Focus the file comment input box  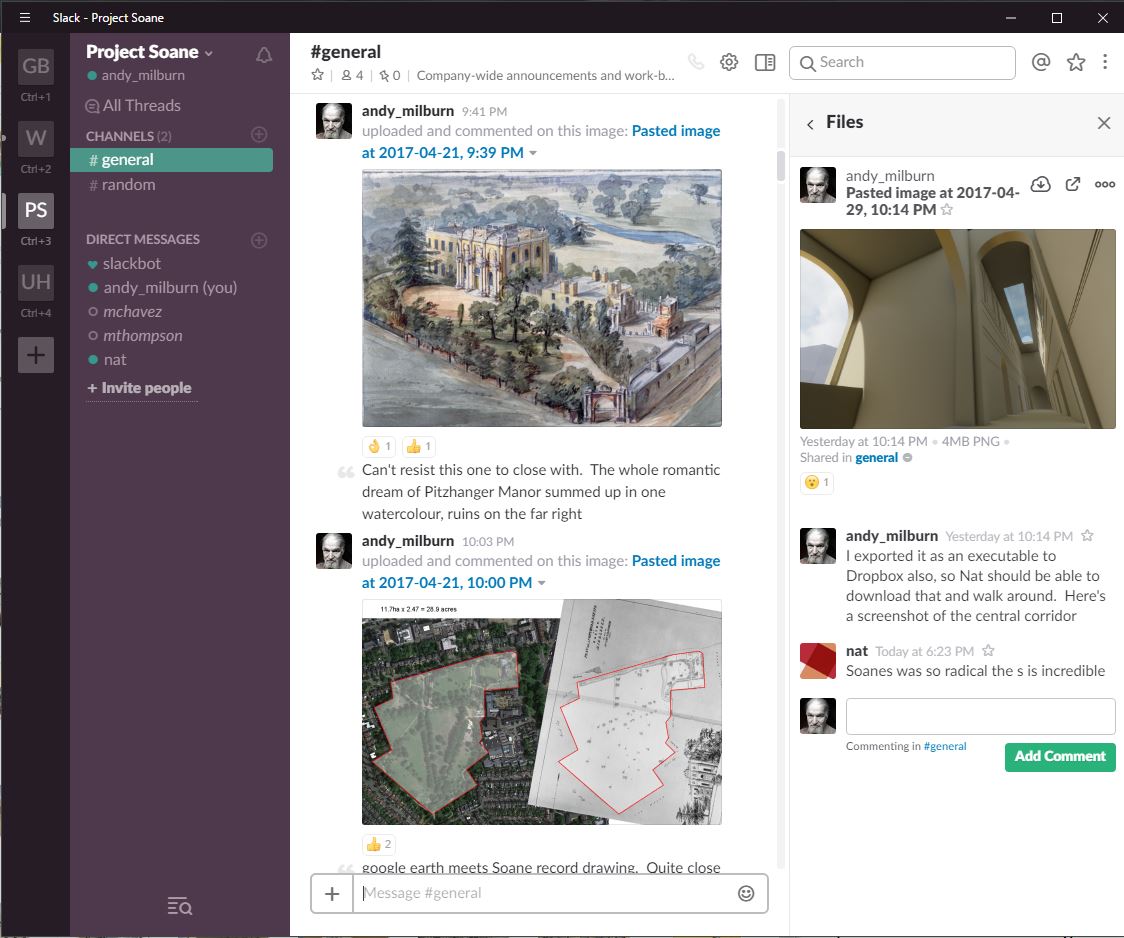(x=981, y=717)
